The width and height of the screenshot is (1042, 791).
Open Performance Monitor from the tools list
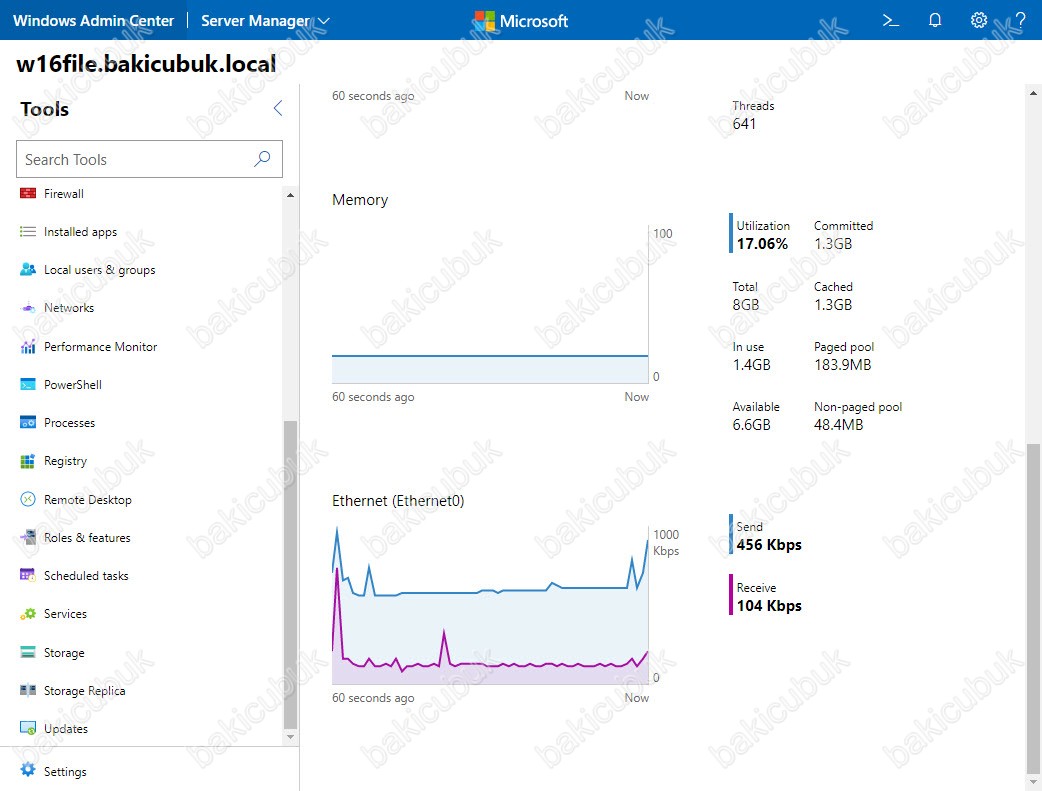click(100, 346)
